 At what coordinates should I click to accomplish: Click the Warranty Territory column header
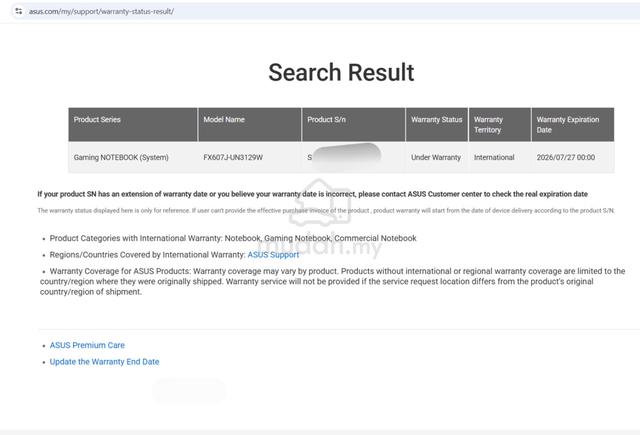[500, 124]
